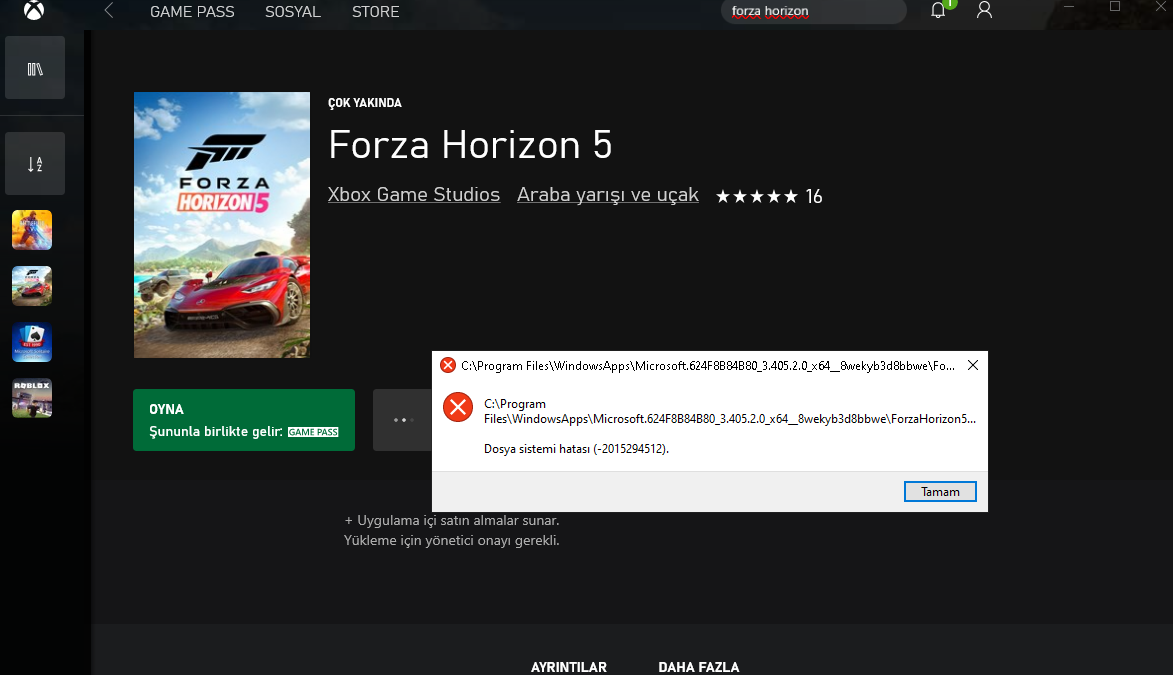Open the STORE tab
This screenshot has height=675, width=1173.
[x=376, y=12]
